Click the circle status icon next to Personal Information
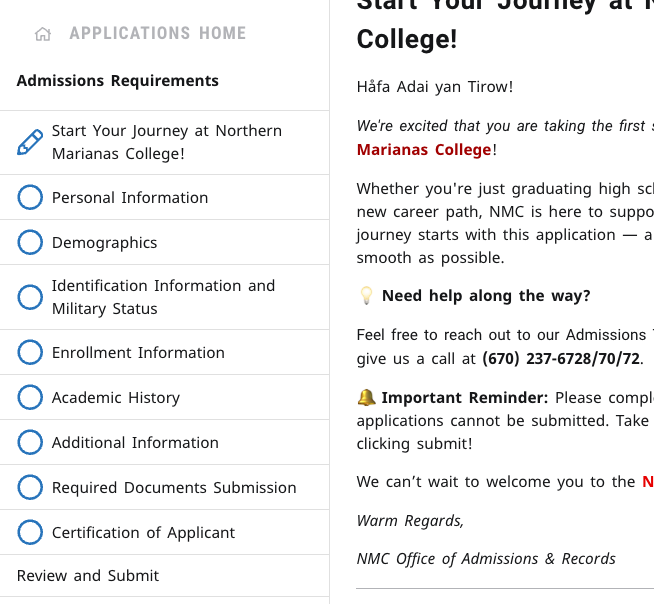The height and width of the screenshot is (604, 654). tap(30, 197)
